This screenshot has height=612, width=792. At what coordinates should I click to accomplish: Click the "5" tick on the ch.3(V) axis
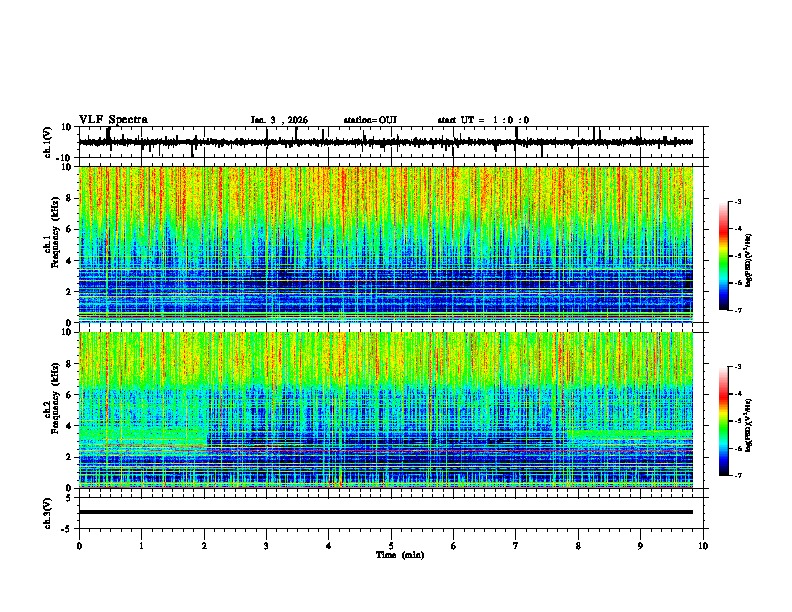coord(69,498)
